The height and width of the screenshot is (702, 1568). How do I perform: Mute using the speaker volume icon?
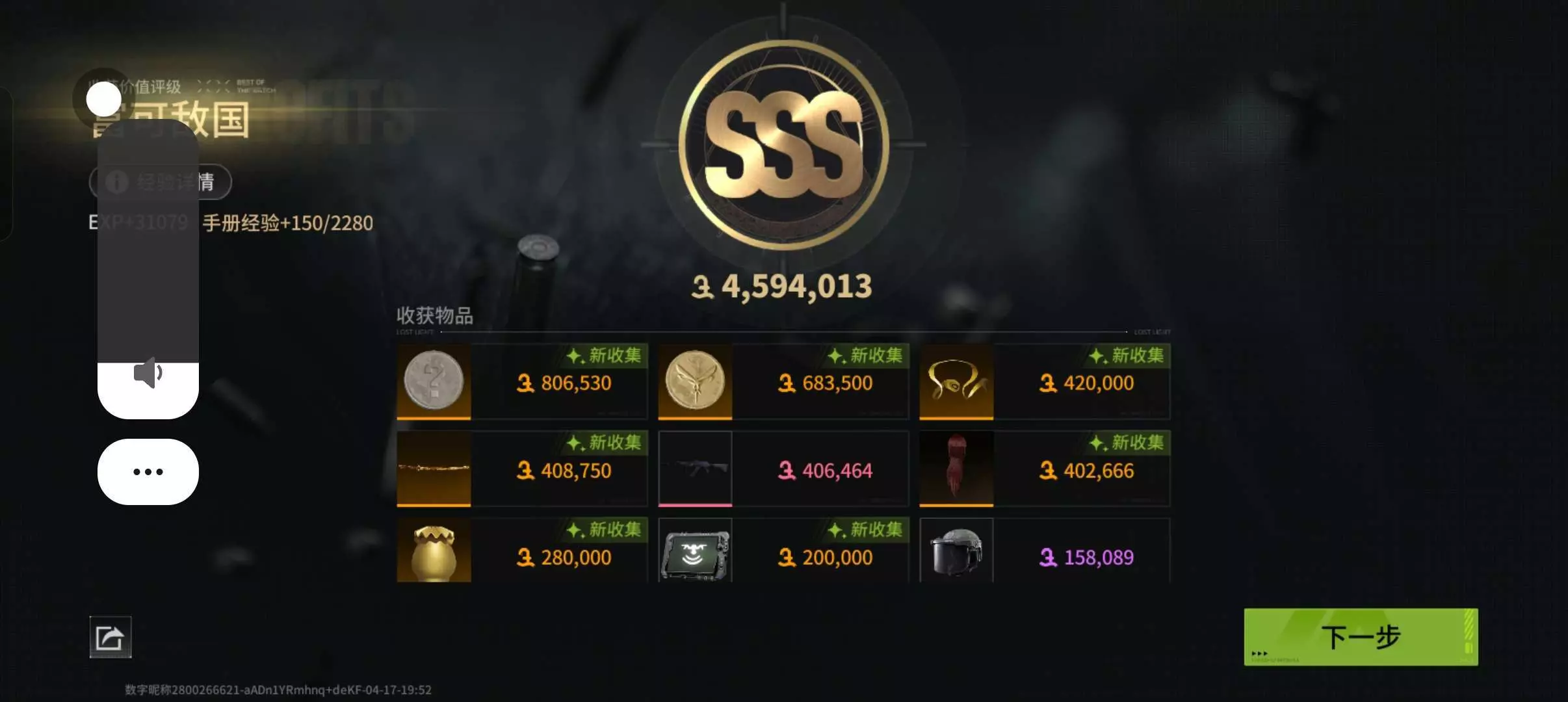(x=148, y=372)
